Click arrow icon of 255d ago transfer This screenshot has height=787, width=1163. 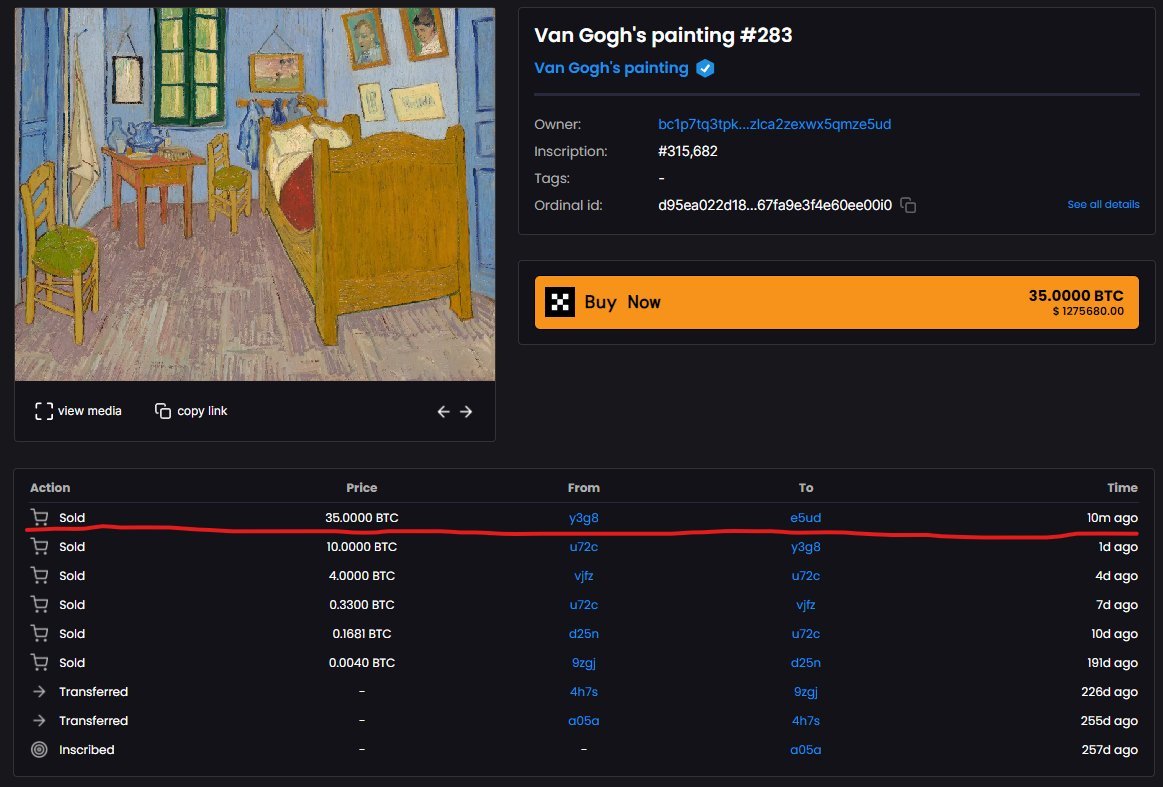click(39, 720)
